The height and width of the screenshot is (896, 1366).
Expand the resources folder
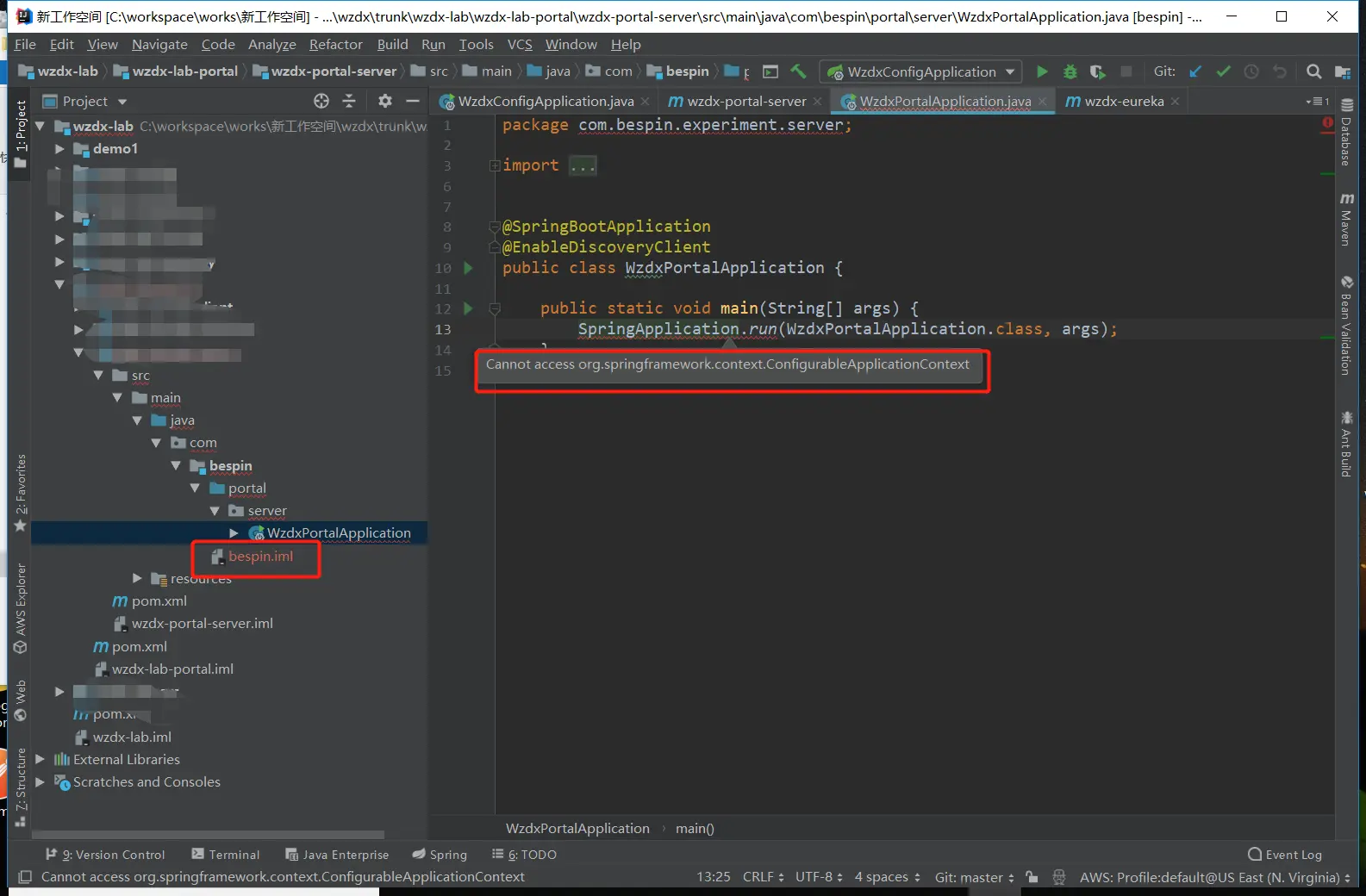(137, 578)
